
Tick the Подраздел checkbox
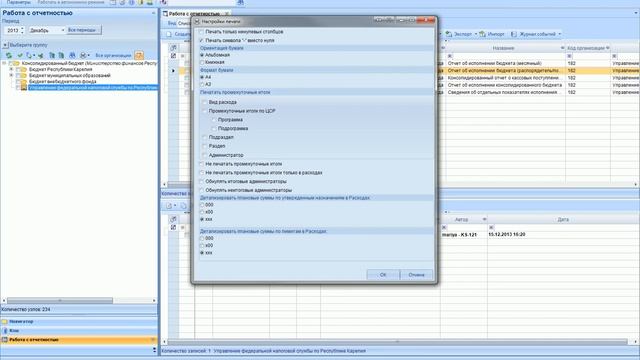(x=204, y=137)
